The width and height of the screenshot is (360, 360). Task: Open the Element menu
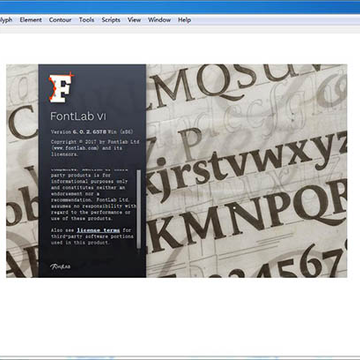[x=31, y=20]
